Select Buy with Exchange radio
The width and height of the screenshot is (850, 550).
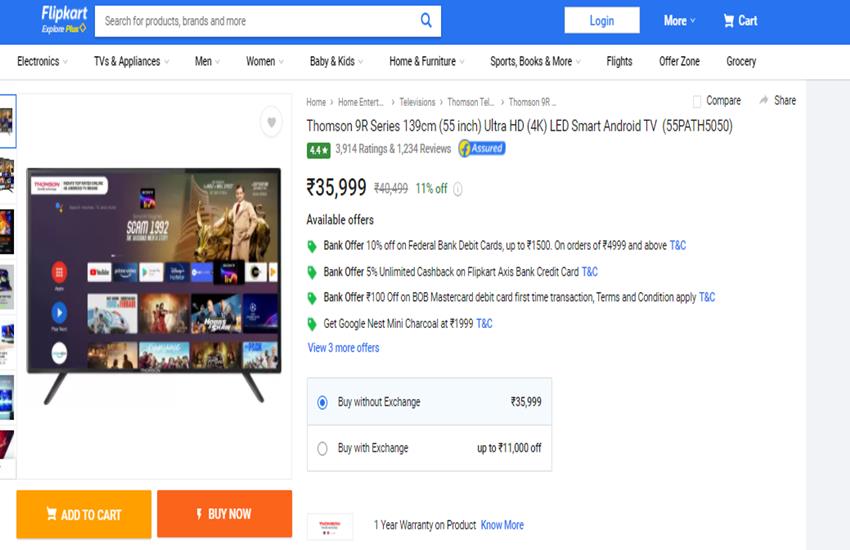click(322, 449)
